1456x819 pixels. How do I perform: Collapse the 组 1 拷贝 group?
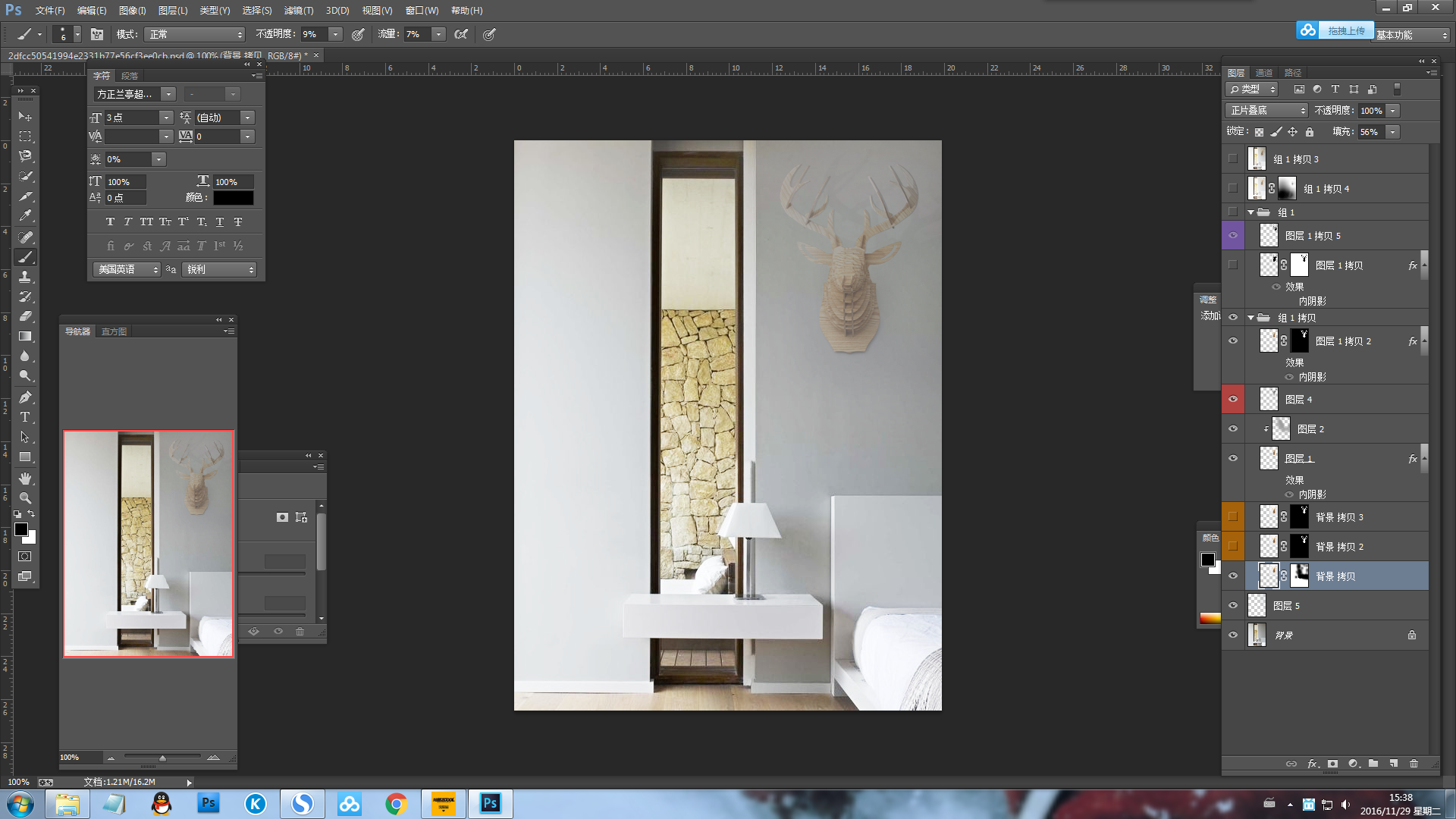[1250, 318]
